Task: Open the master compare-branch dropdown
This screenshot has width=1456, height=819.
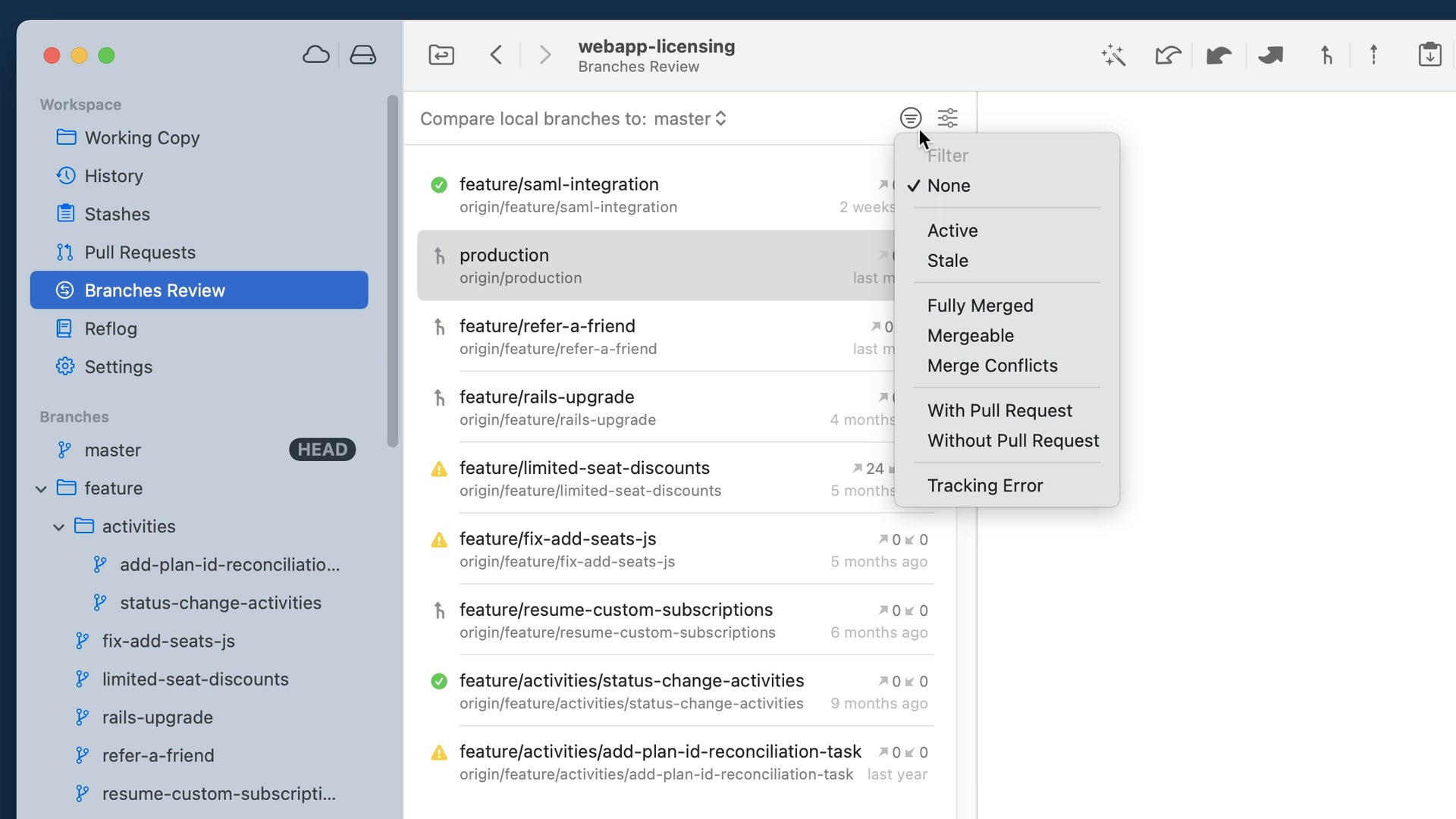Action: point(689,119)
